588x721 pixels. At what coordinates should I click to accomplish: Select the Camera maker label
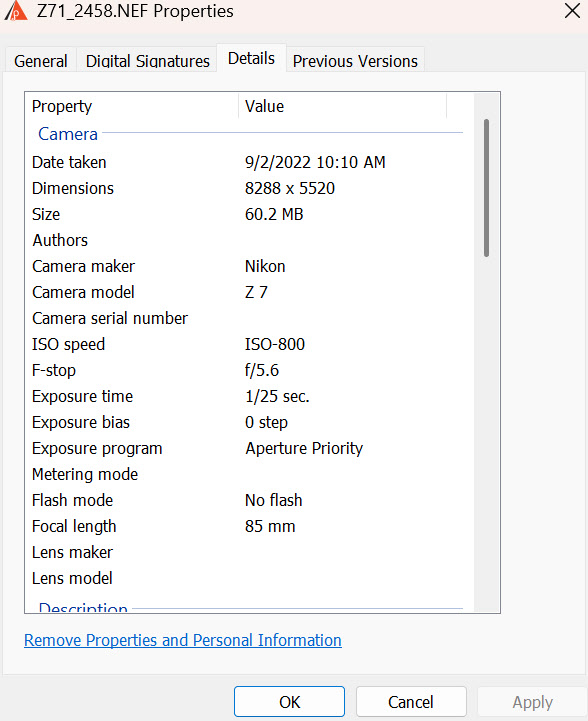(x=83, y=266)
